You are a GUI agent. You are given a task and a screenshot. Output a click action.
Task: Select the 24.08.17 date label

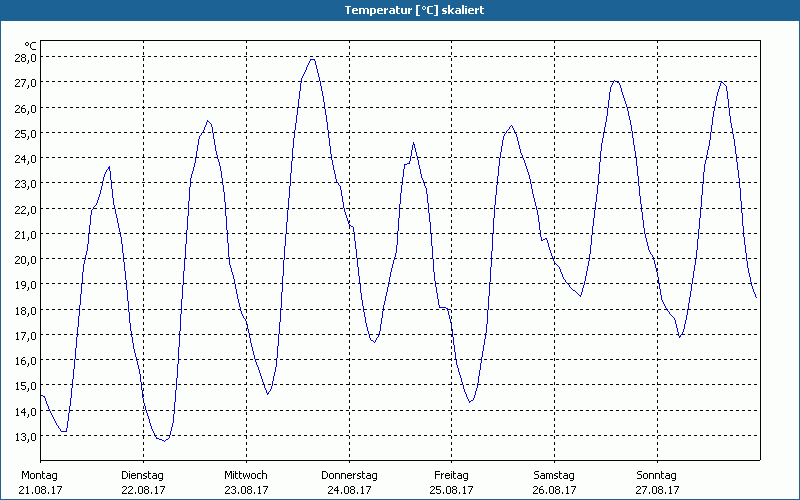pos(349,490)
